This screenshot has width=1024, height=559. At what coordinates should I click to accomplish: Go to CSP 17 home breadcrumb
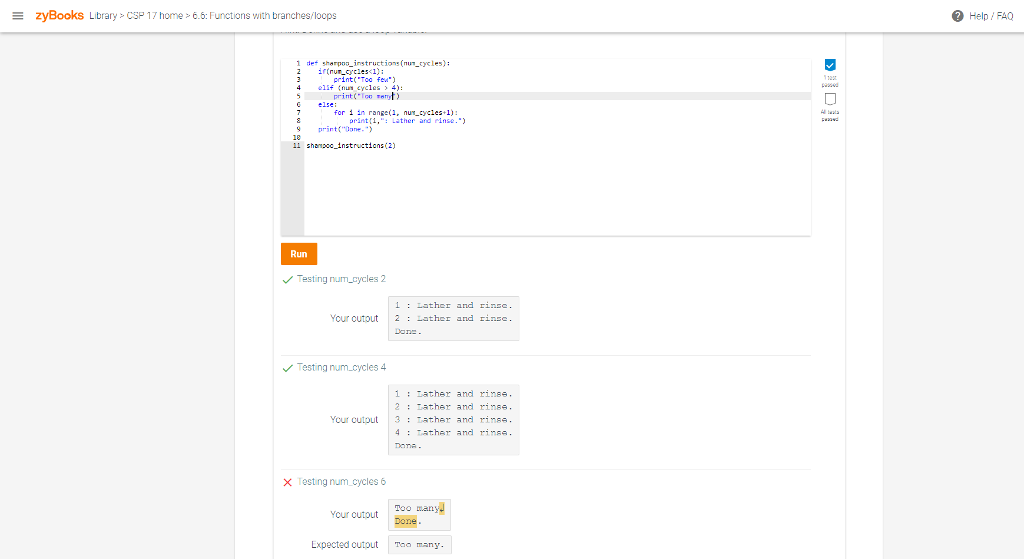click(x=155, y=16)
